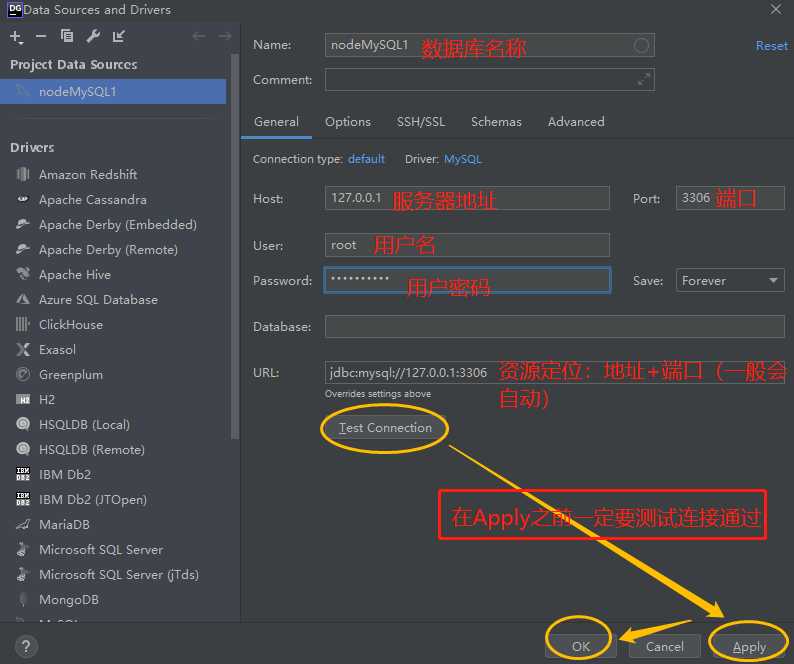Open the Advanced tab
The width and height of the screenshot is (794, 664).
pos(576,122)
